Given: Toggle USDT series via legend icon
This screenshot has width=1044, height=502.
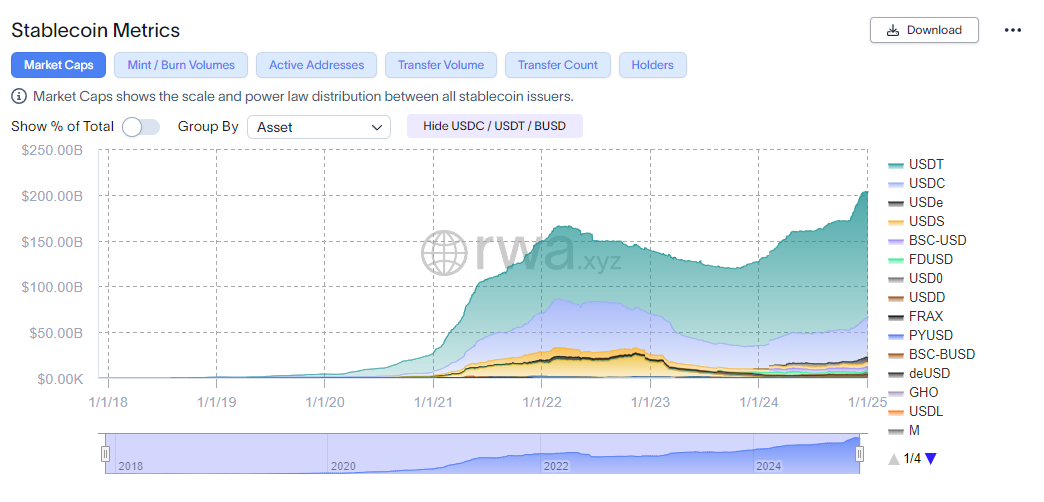Looking at the screenshot, I should pyautogui.click(x=895, y=165).
